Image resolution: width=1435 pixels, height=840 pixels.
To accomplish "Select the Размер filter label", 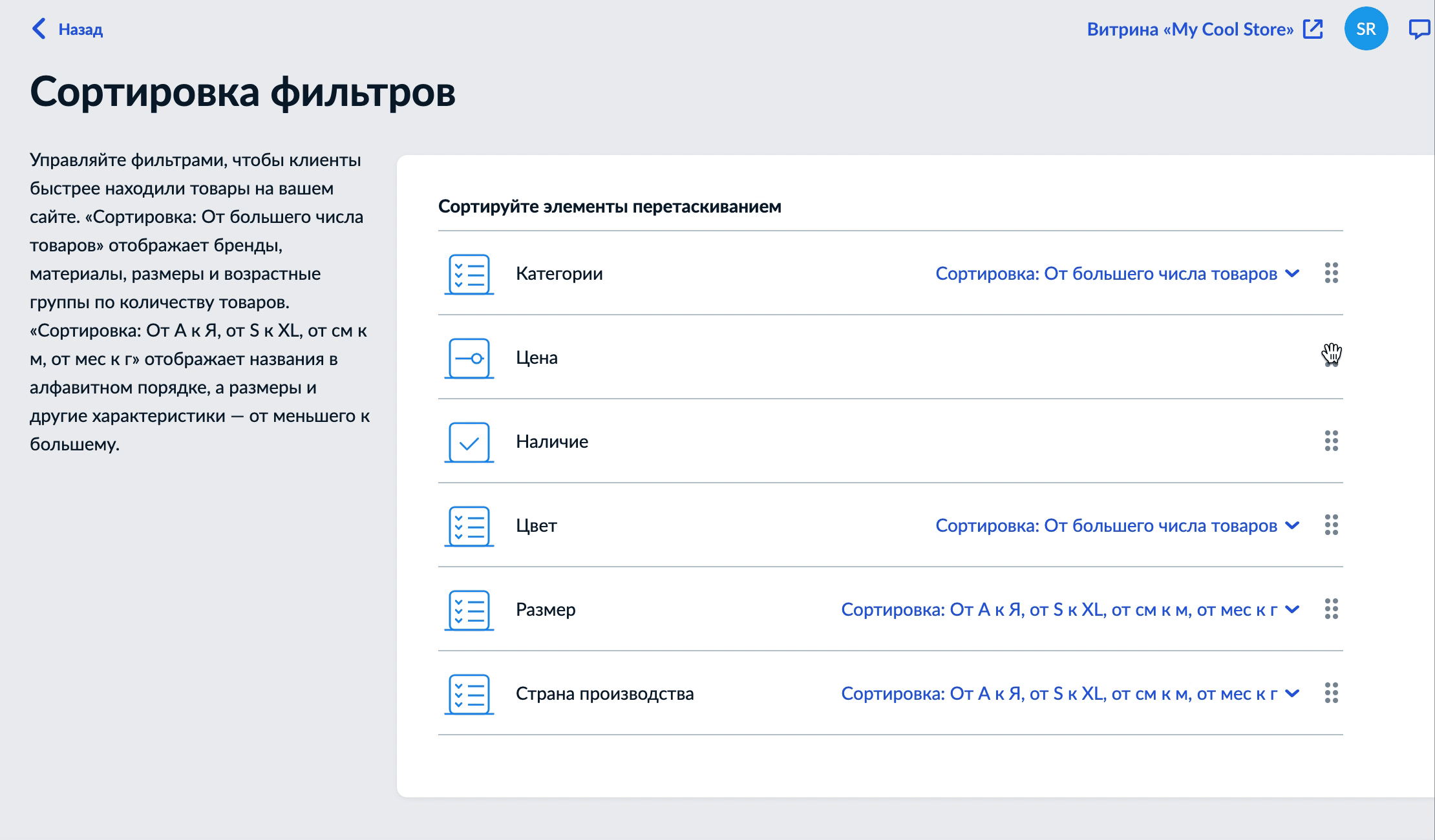I will pos(546,610).
